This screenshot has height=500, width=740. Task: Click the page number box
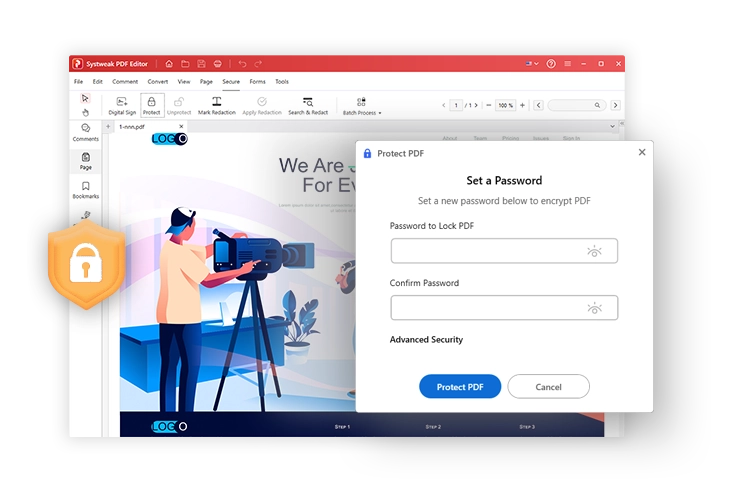click(456, 105)
